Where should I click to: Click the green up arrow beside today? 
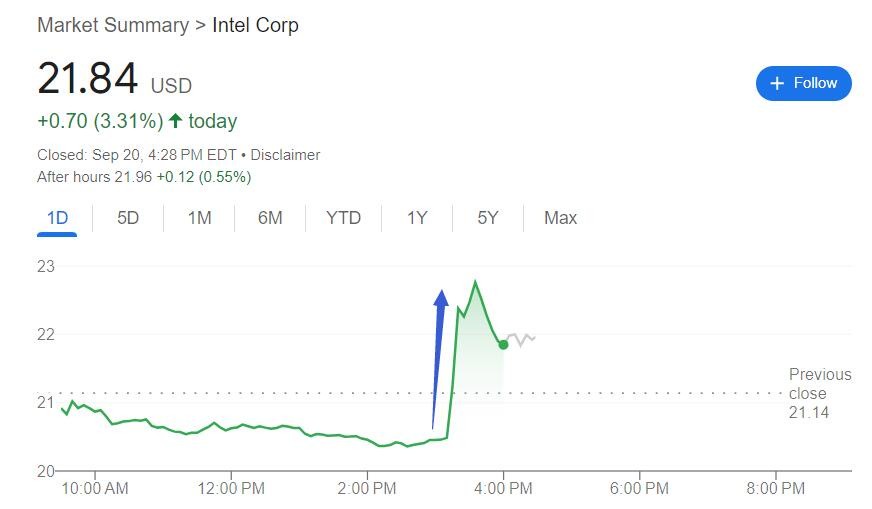176,121
